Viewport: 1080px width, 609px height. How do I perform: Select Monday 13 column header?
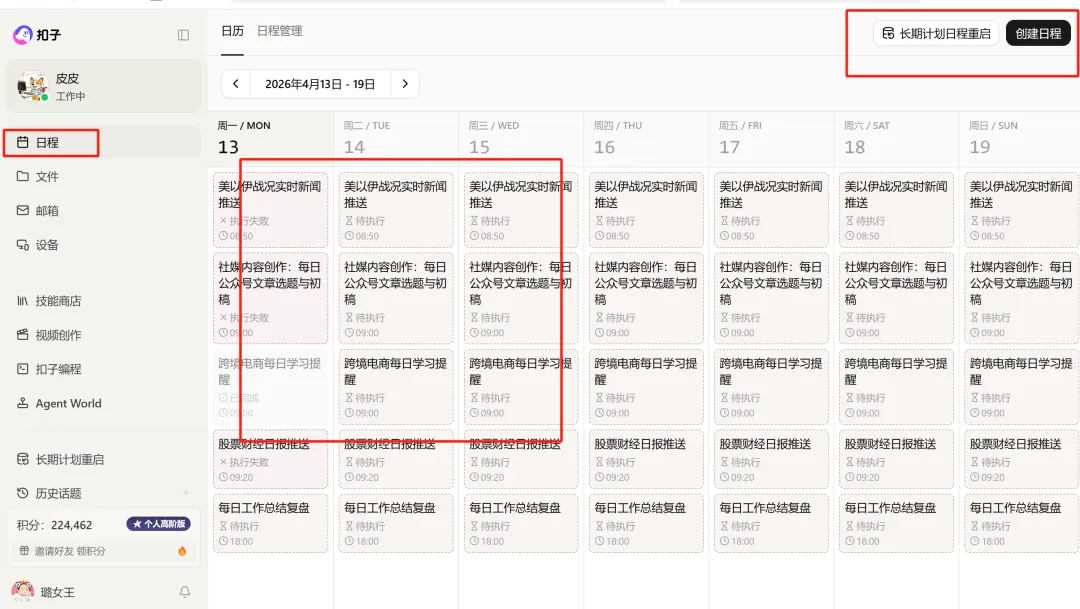(x=271, y=138)
